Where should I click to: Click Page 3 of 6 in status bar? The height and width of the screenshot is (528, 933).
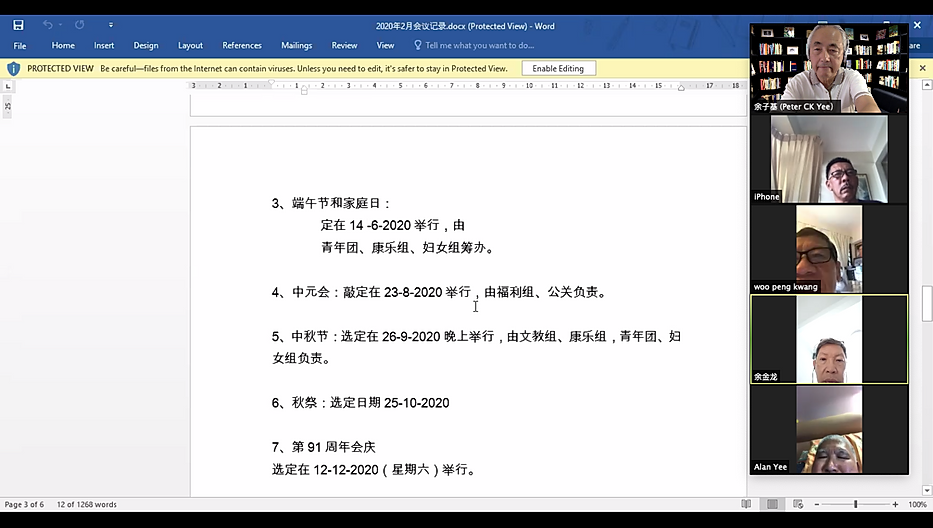(24, 504)
